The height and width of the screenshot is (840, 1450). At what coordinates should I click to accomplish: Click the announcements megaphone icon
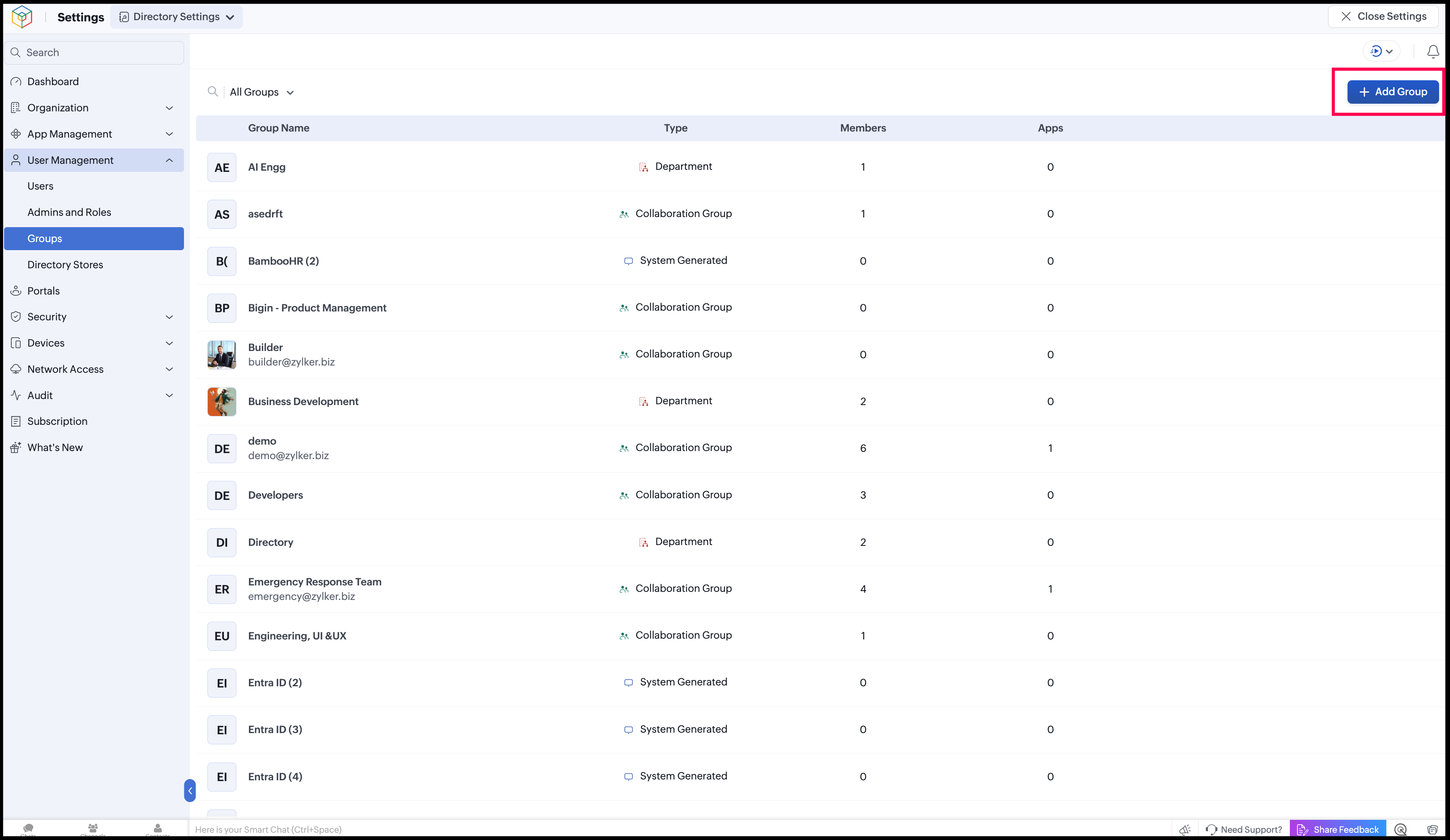click(1185, 829)
